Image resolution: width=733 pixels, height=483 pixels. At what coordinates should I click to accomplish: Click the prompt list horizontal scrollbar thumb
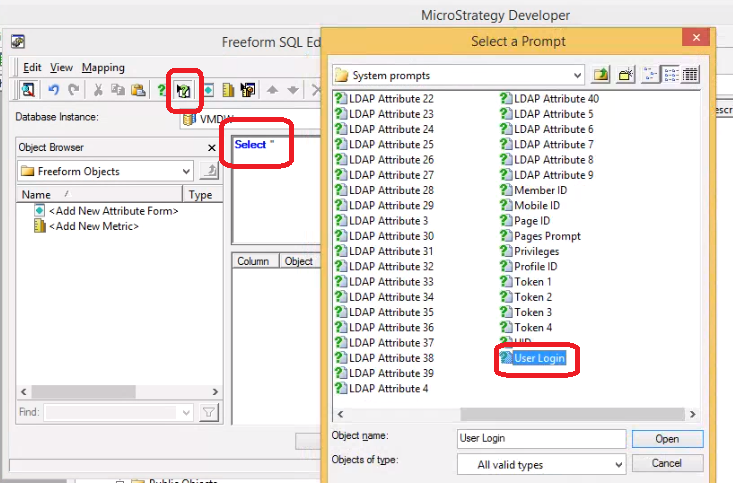[572, 414]
